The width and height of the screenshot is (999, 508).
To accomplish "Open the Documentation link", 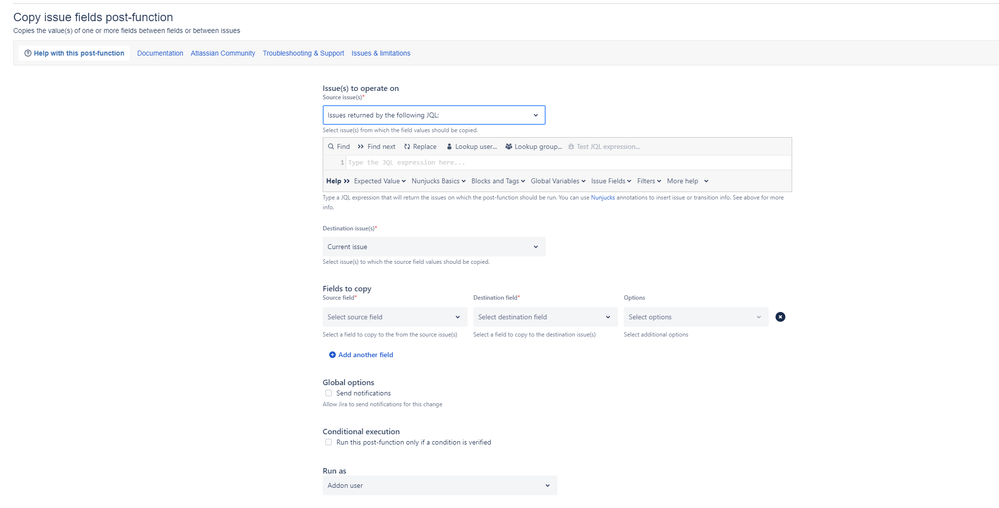I will coord(160,54).
